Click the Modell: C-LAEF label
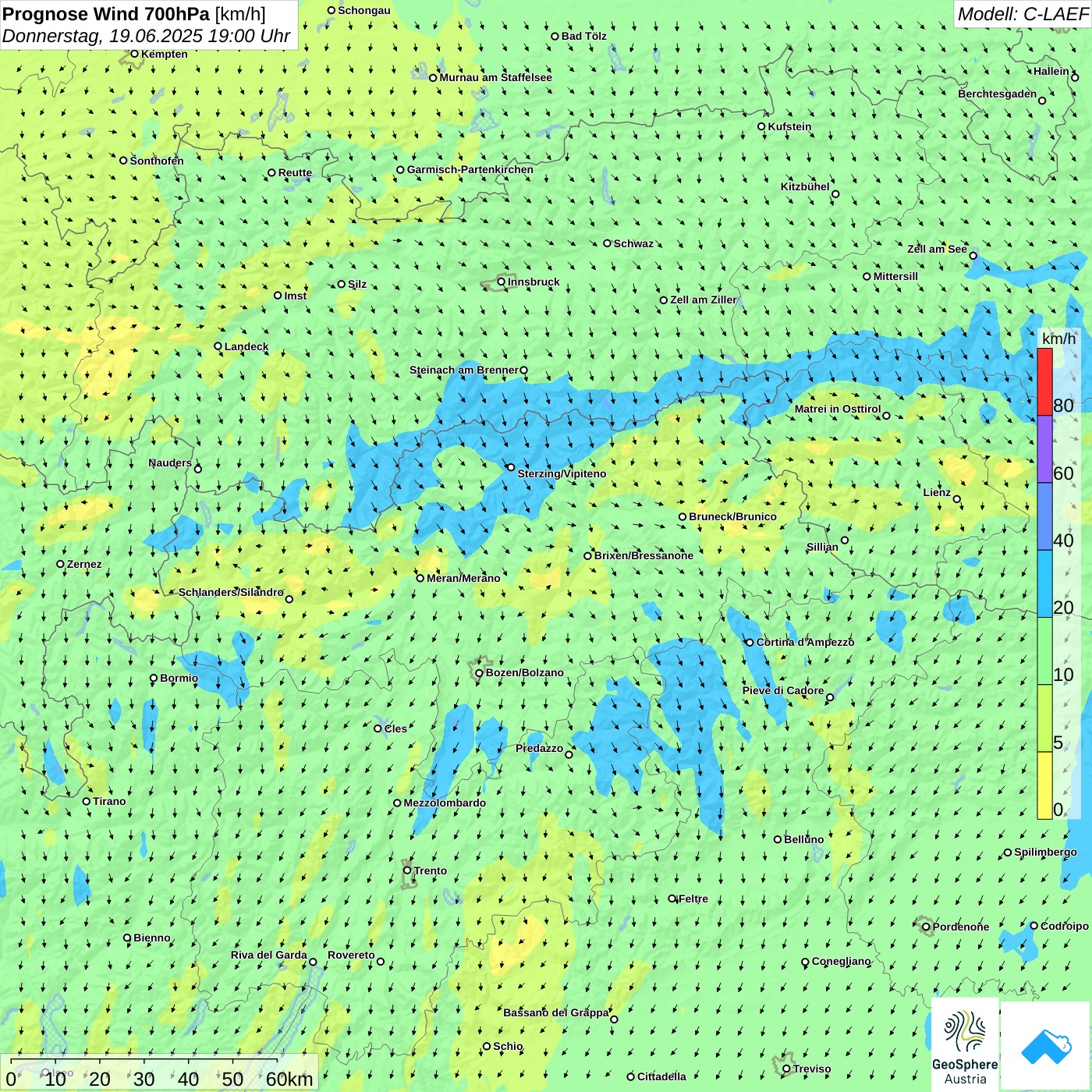The height and width of the screenshot is (1092, 1092). [1023, 14]
